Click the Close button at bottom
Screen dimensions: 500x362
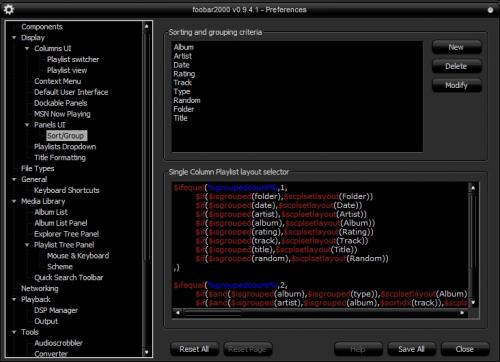(x=465, y=349)
